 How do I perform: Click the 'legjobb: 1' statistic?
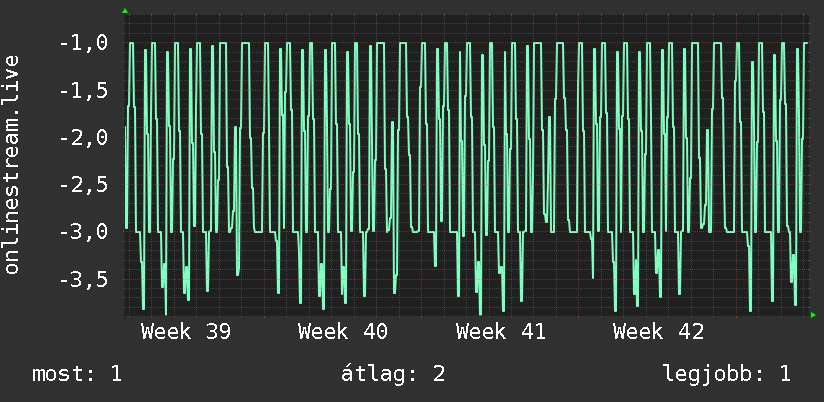727,374
